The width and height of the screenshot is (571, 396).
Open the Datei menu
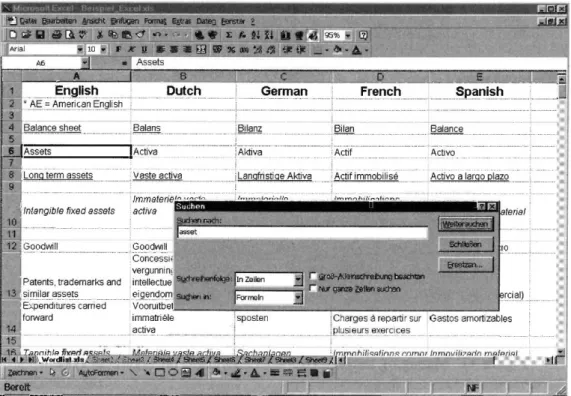click(28, 21)
